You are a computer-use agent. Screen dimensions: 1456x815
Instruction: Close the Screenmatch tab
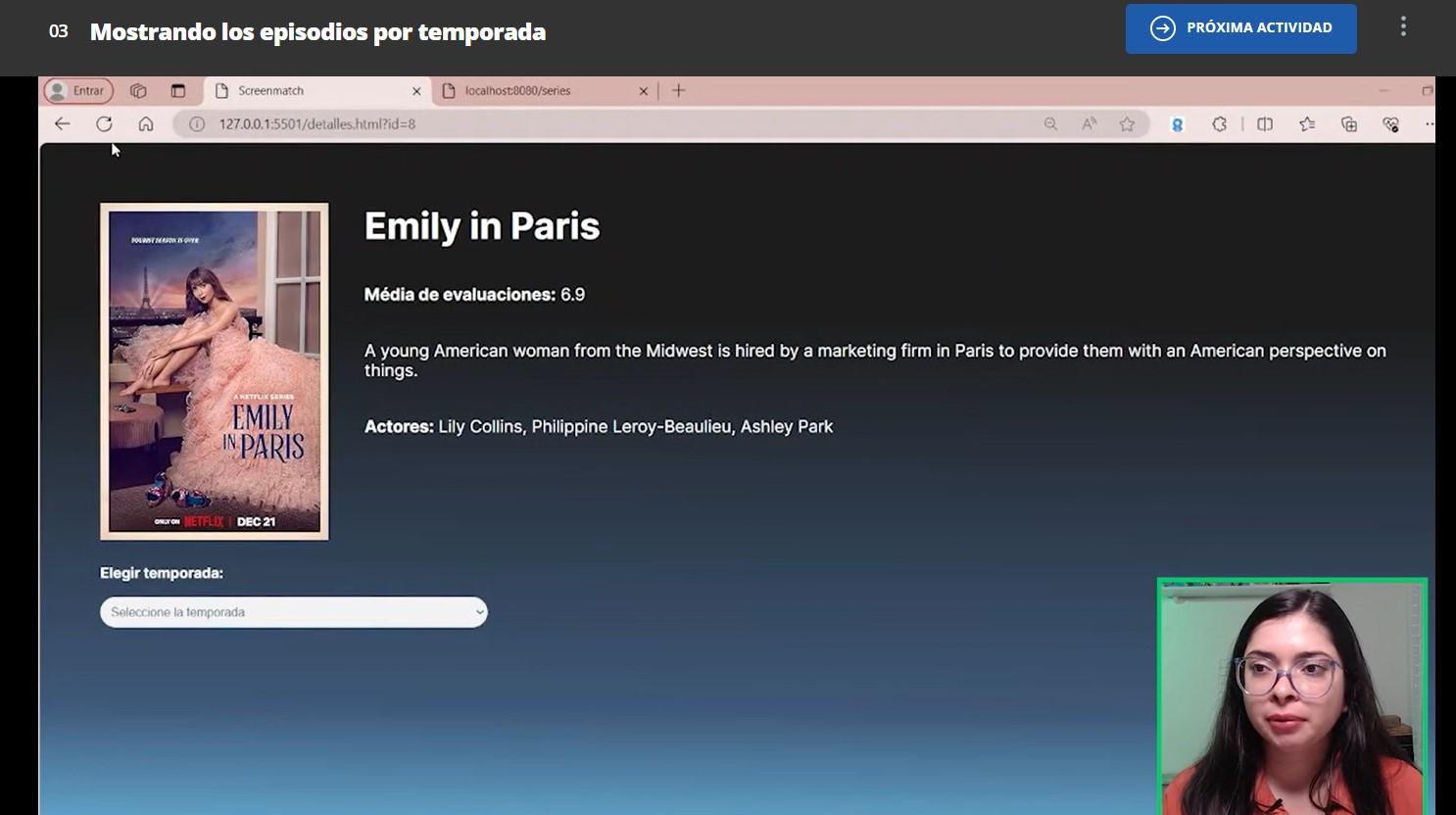pyautogui.click(x=416, y=91)
